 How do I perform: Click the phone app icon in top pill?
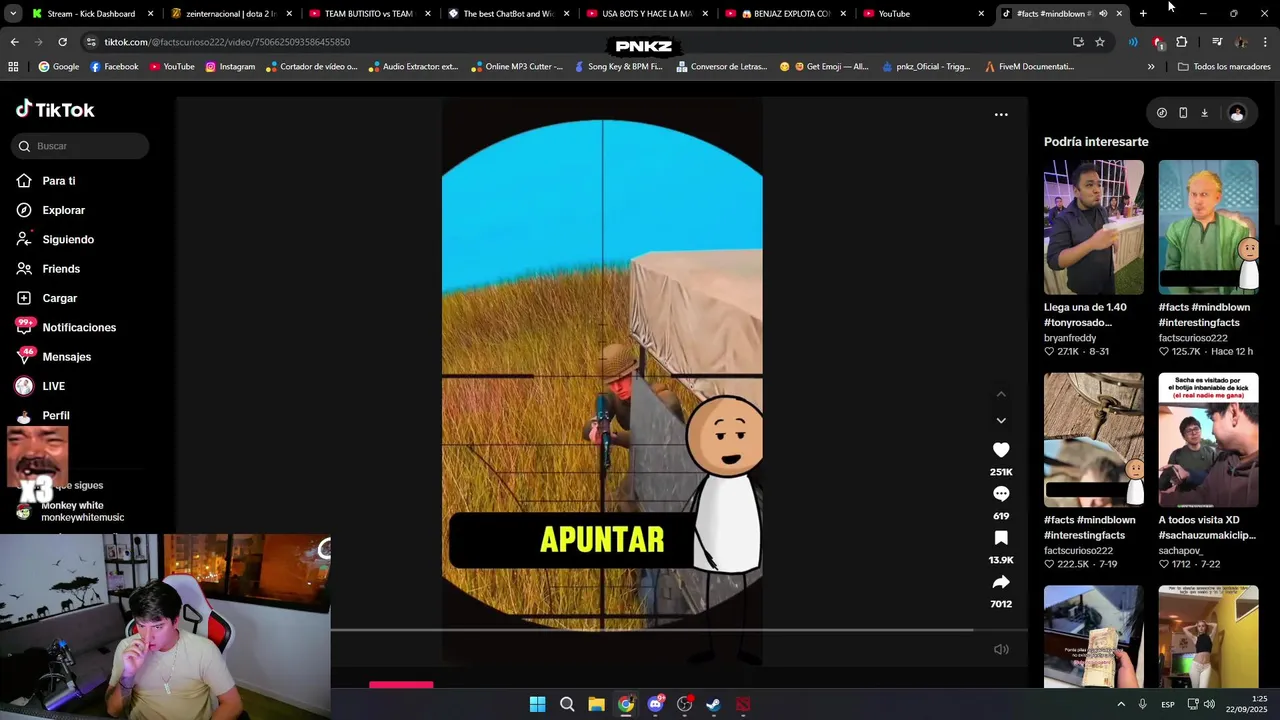[1183, 113]
